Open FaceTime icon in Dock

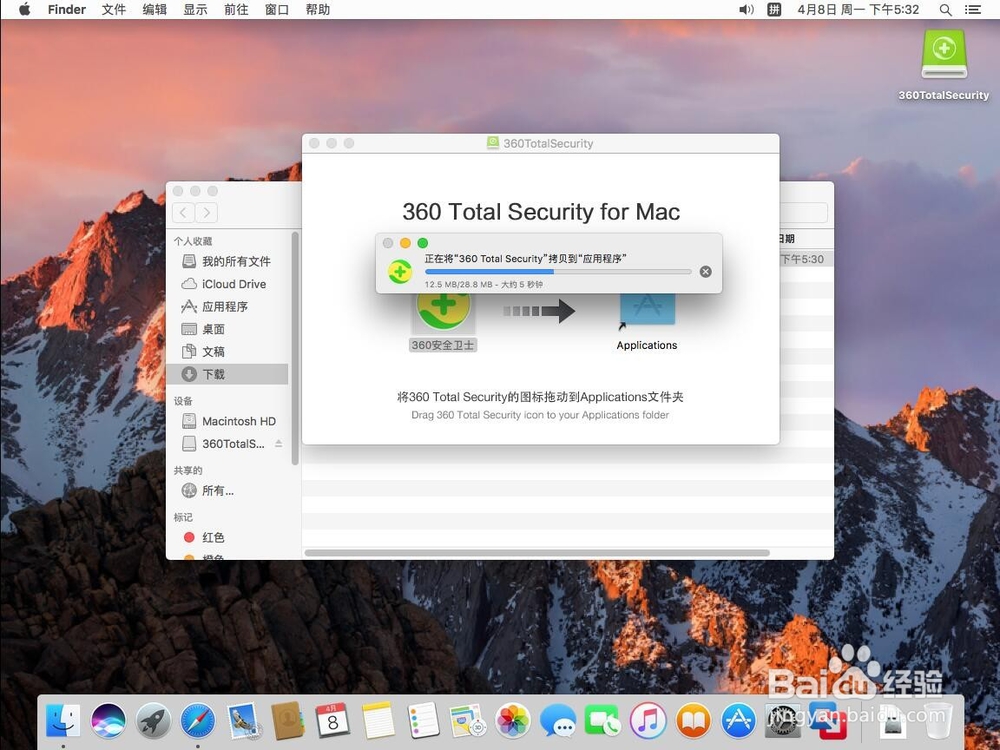[x=603, y=721]
